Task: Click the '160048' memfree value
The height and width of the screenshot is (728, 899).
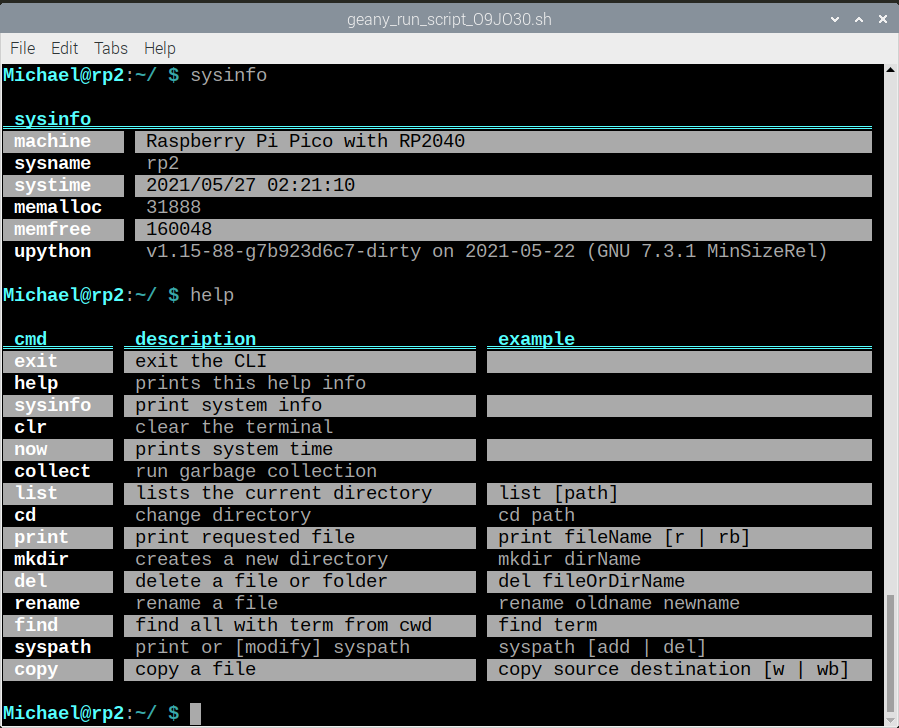Action: [179, 229]
